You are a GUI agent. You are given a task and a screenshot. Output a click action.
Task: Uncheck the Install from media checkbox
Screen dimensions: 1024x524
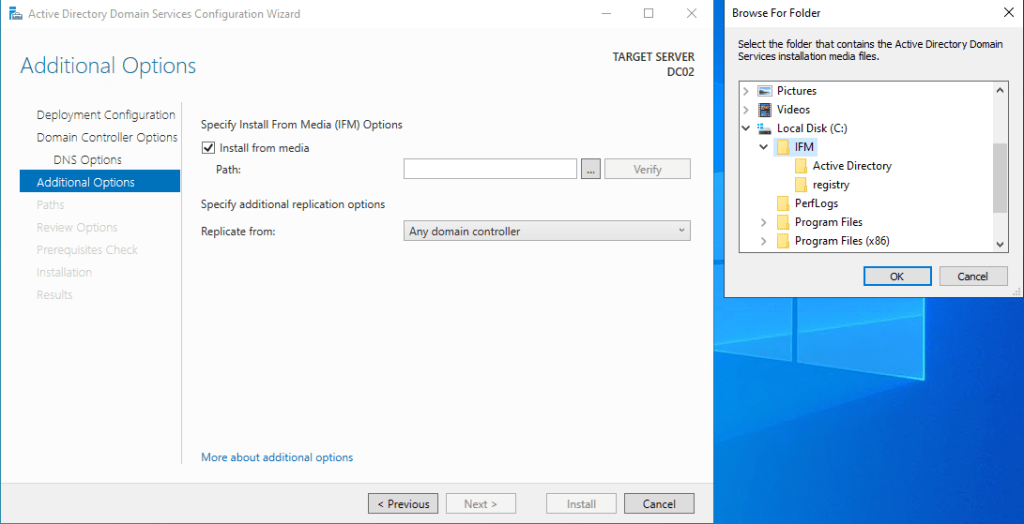coord(209,148)
